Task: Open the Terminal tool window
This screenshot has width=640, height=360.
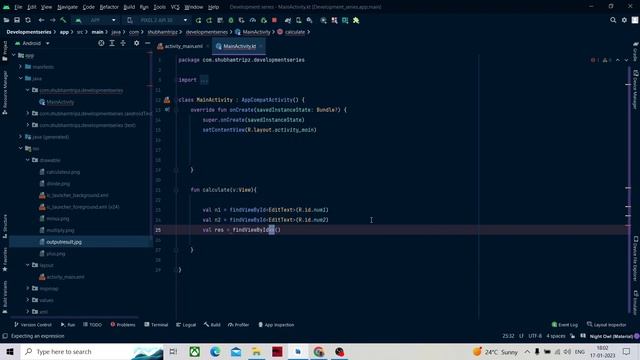Action: 156,325
